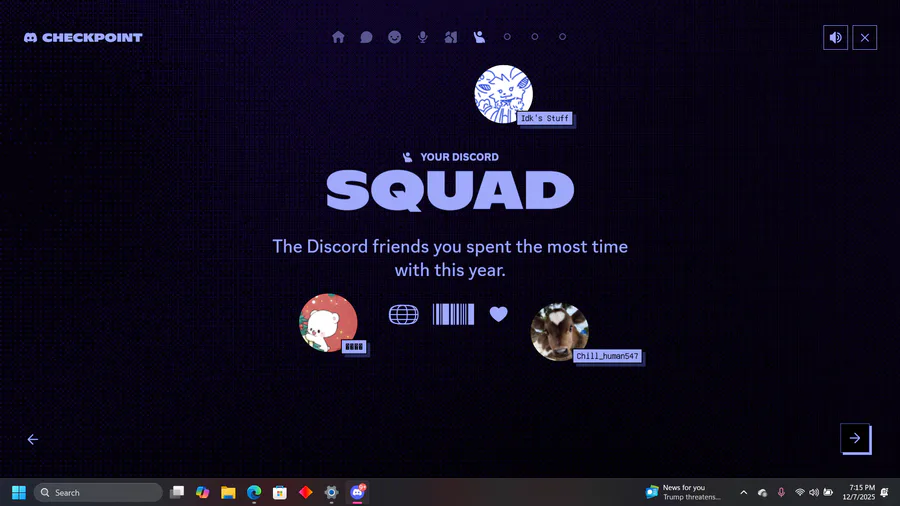Click the taskbar Search box
Screen dimensions: 900x506
tap(98, 492)
